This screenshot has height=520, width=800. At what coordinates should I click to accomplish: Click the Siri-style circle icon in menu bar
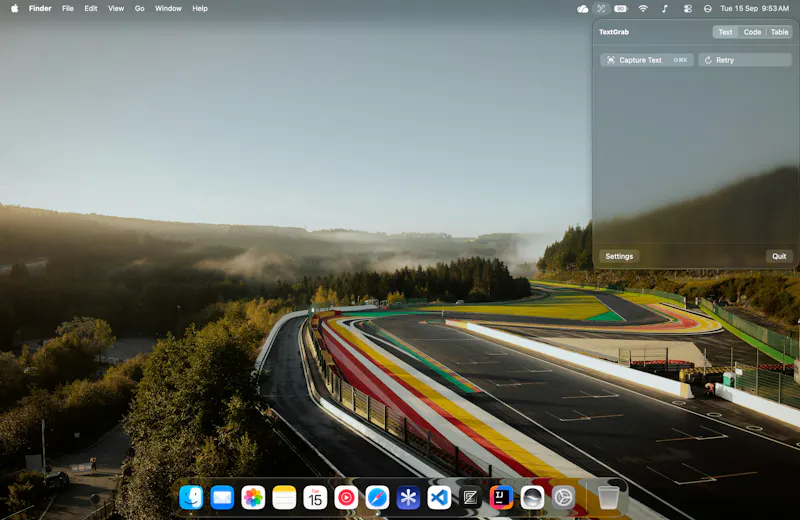pyautogui.click(x=708, y=9)
